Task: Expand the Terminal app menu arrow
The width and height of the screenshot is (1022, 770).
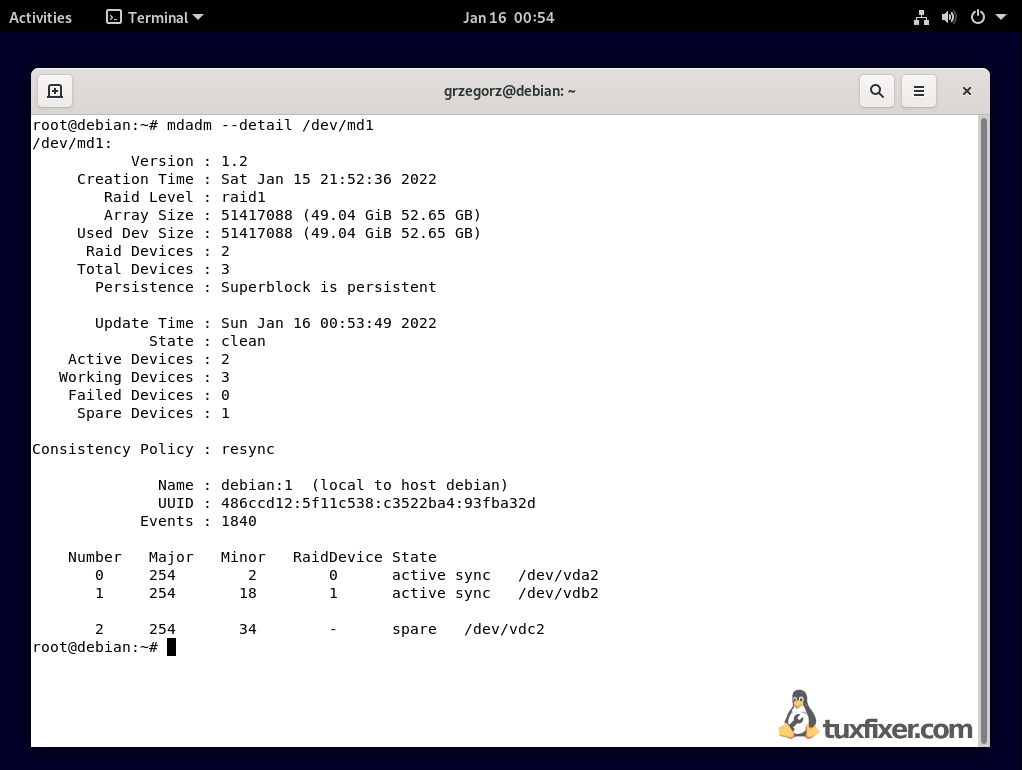Action: [197, 17]
